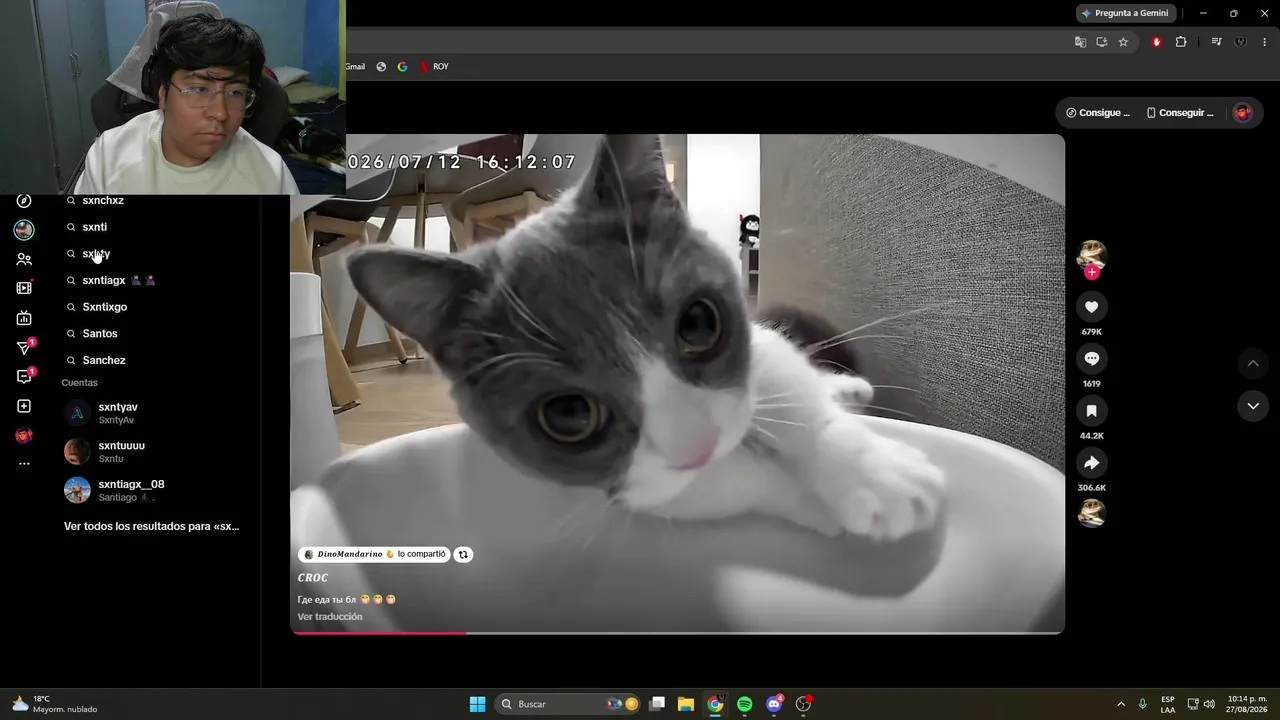1280x720 pixels.
Task: Open the Chrome three-dot menu
Action: [1265, 42]
